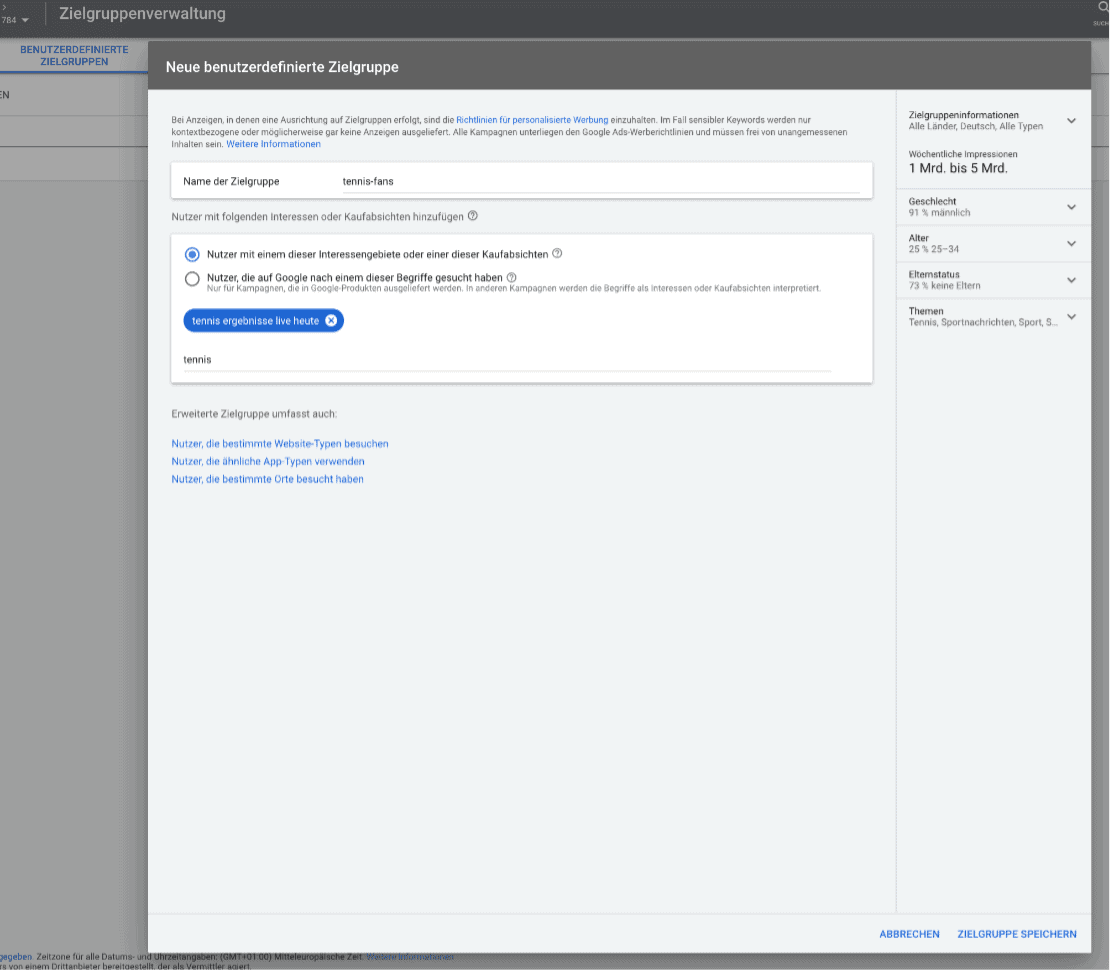1112x974 pixels.
Task: Switch to Benutzerdefinierte Zielgruppen tab
Action: pos(74,55)
